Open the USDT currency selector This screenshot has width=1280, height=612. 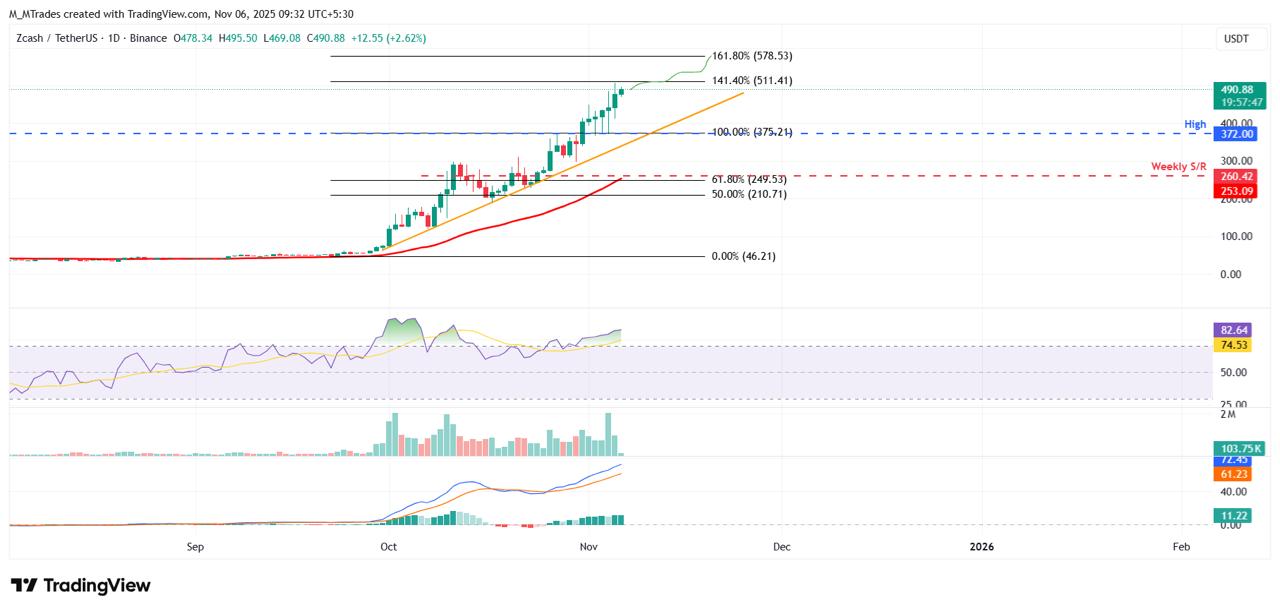(x=1238, y=37)
